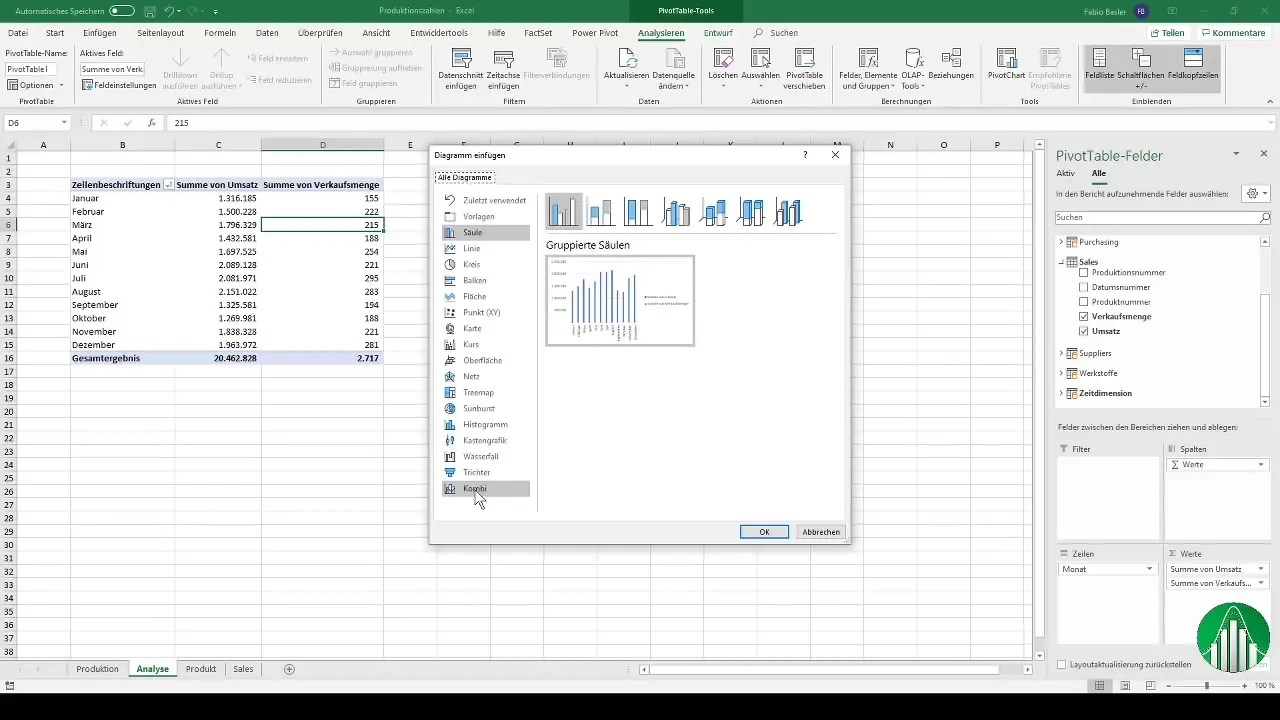Uncheck the Verkaufsmenge field
The height and width of the screenshot is (720, 1280).
tap(1084, 316)
